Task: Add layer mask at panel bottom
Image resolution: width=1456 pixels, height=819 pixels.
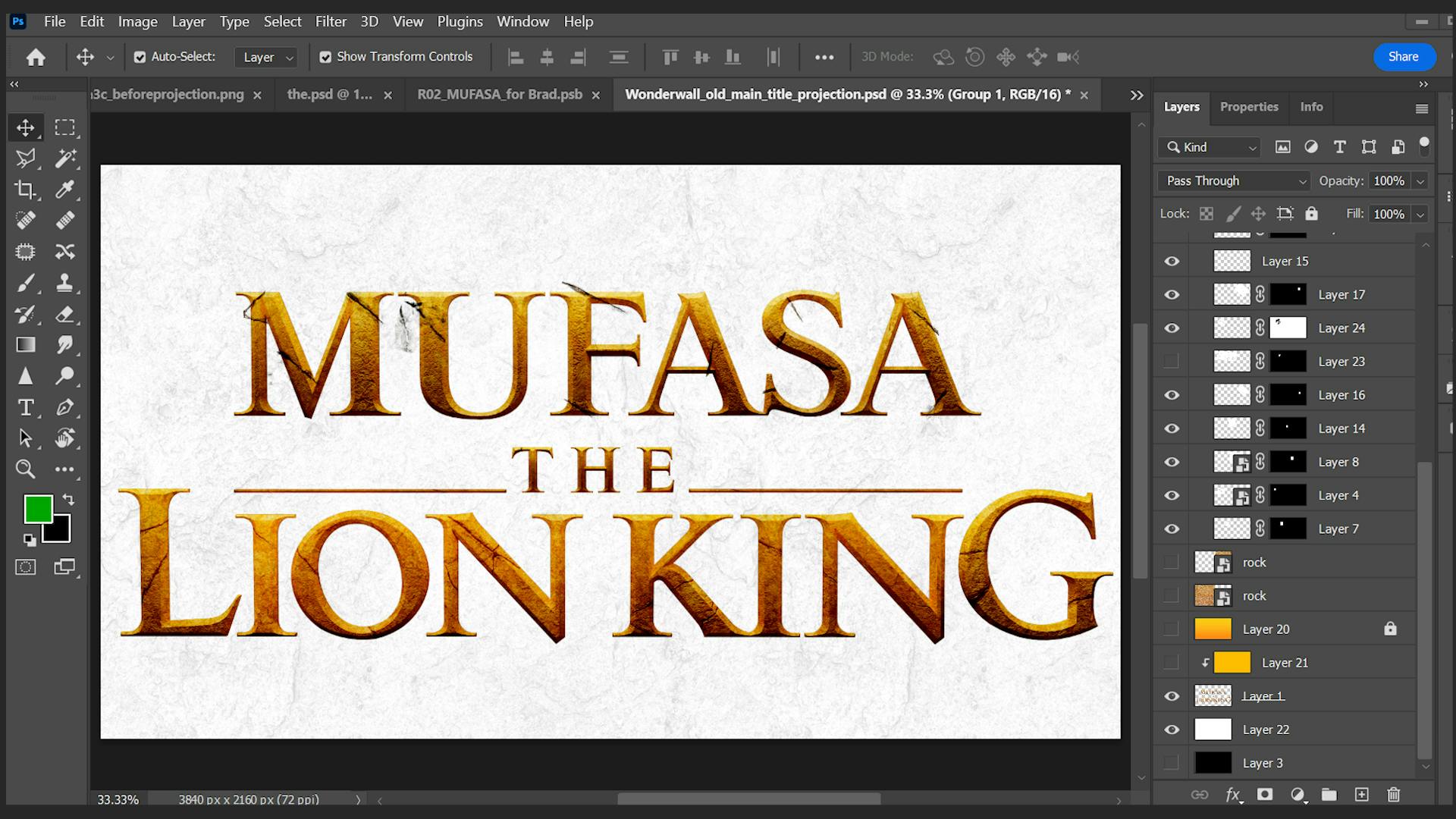Action: click(x=1265, y=795)
